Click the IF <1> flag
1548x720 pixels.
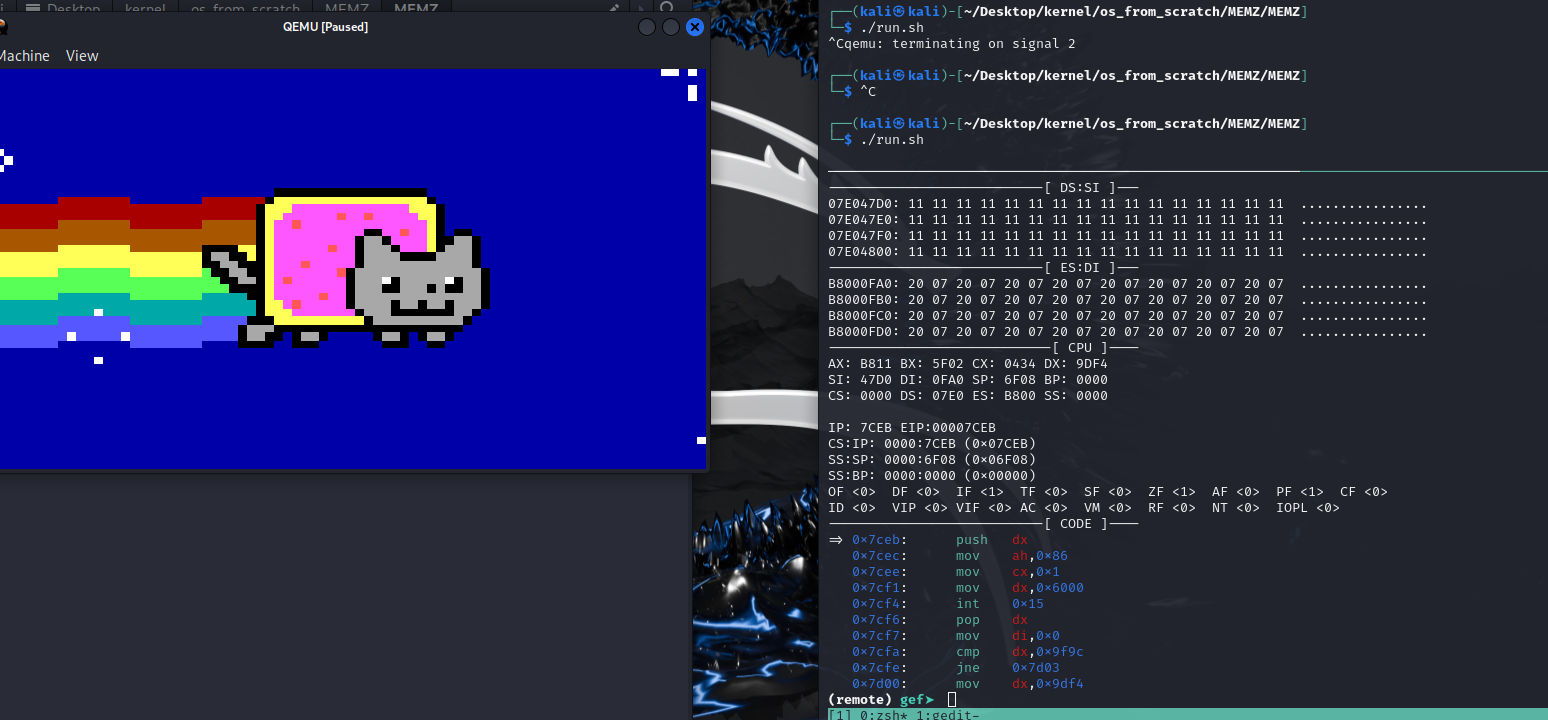point(980,492)
